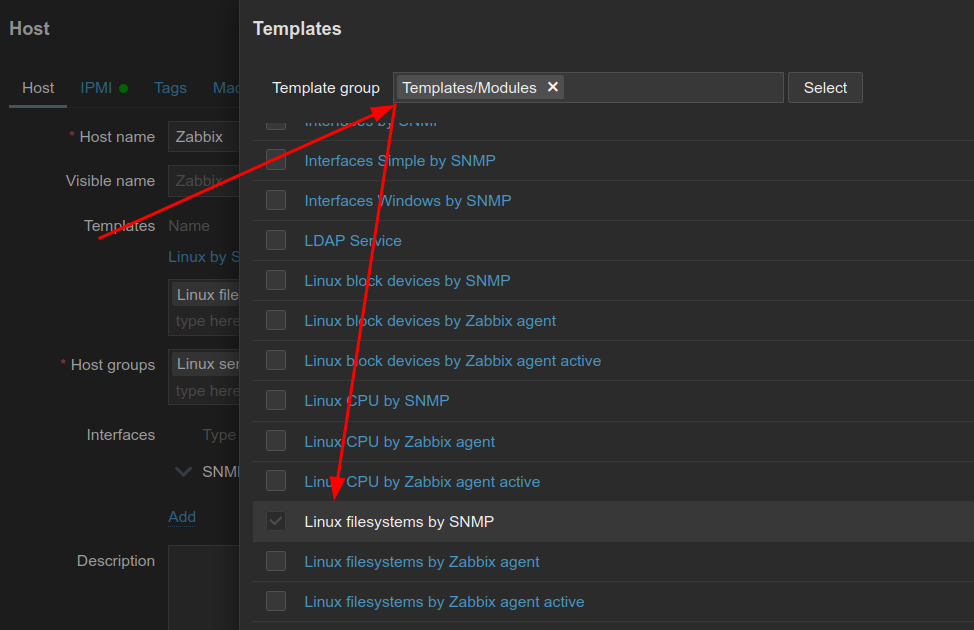Open Linux block devices by SNMP link
The image size is (974, 630).
tap(407, 281)
